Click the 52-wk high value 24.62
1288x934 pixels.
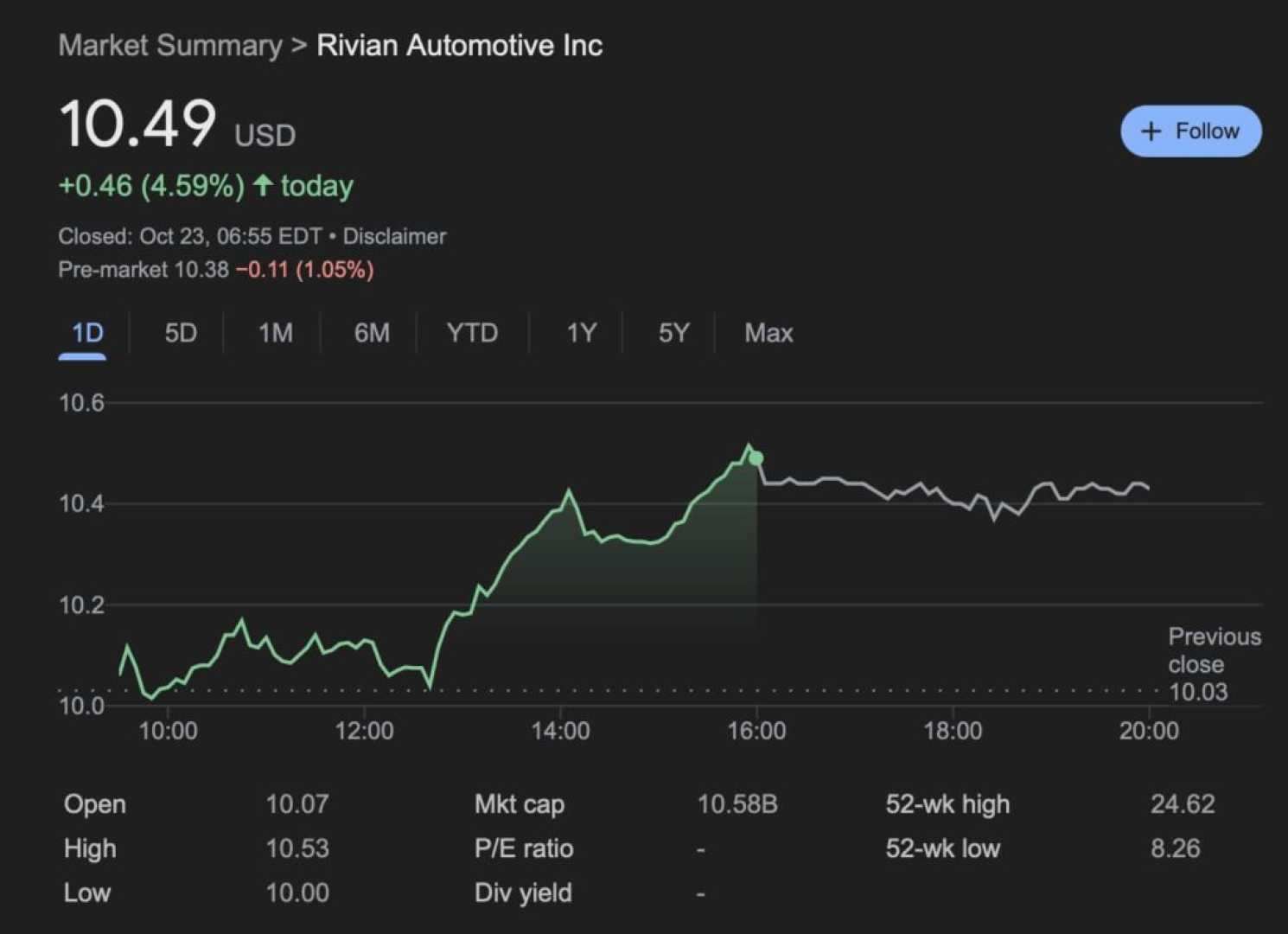[1183, 804]
